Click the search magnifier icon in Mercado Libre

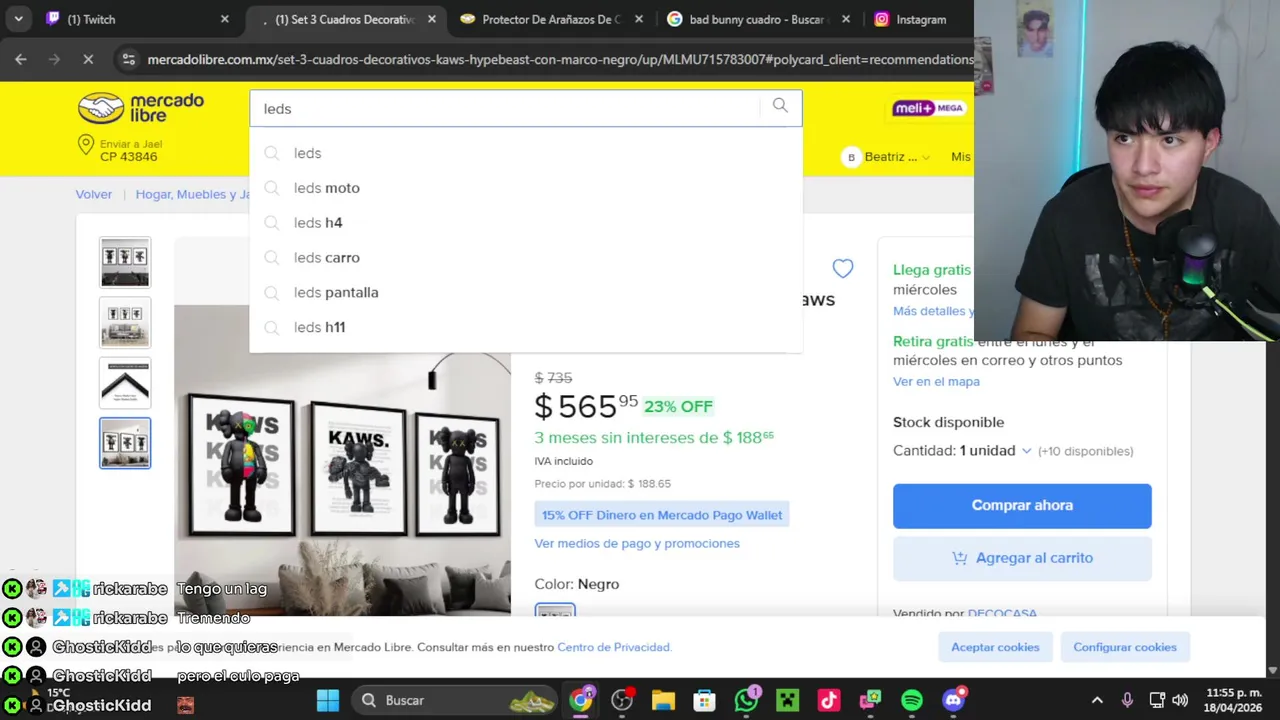780,106
